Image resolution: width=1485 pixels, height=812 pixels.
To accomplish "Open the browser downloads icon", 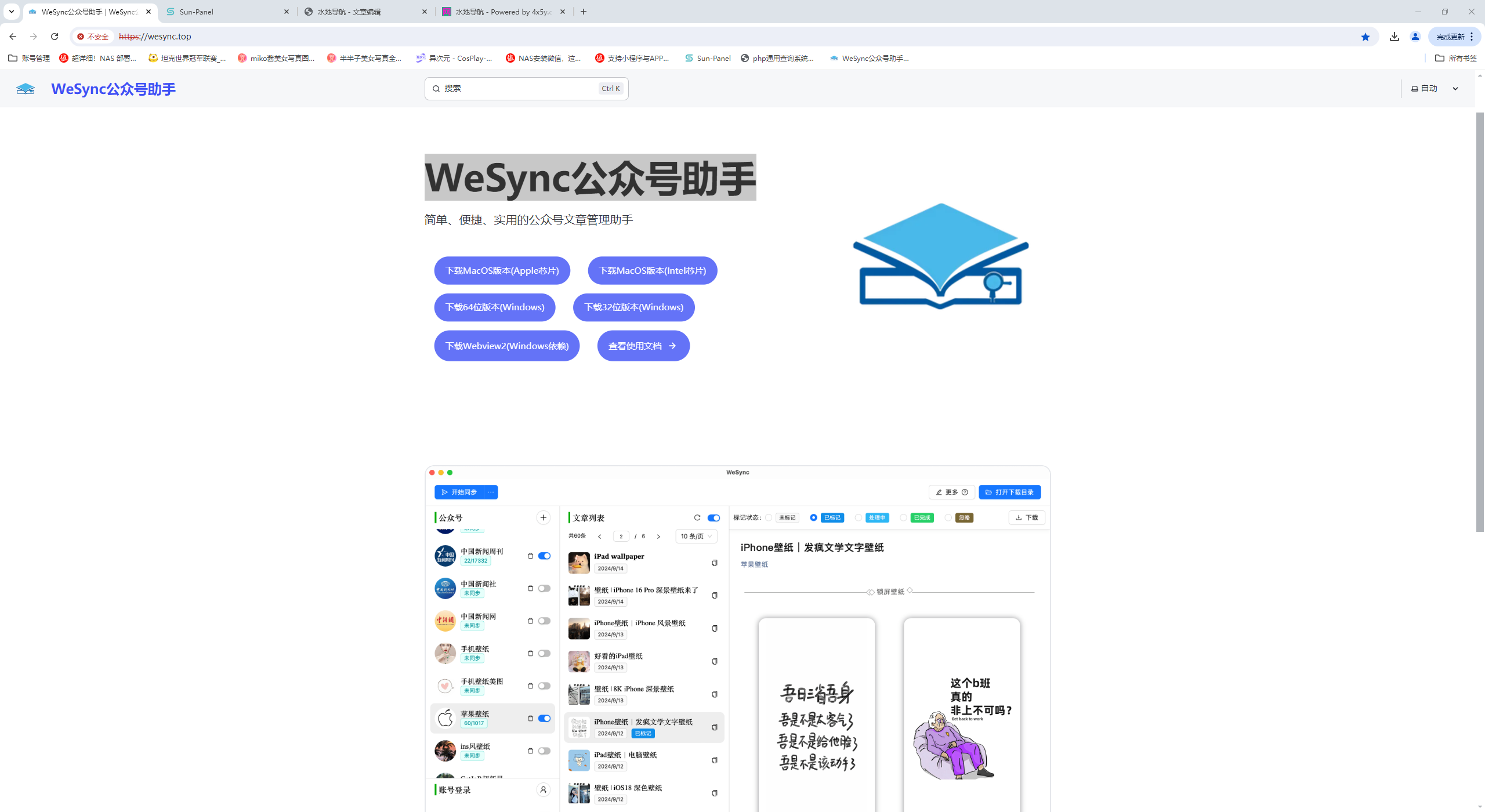I will click(1395, 37).
